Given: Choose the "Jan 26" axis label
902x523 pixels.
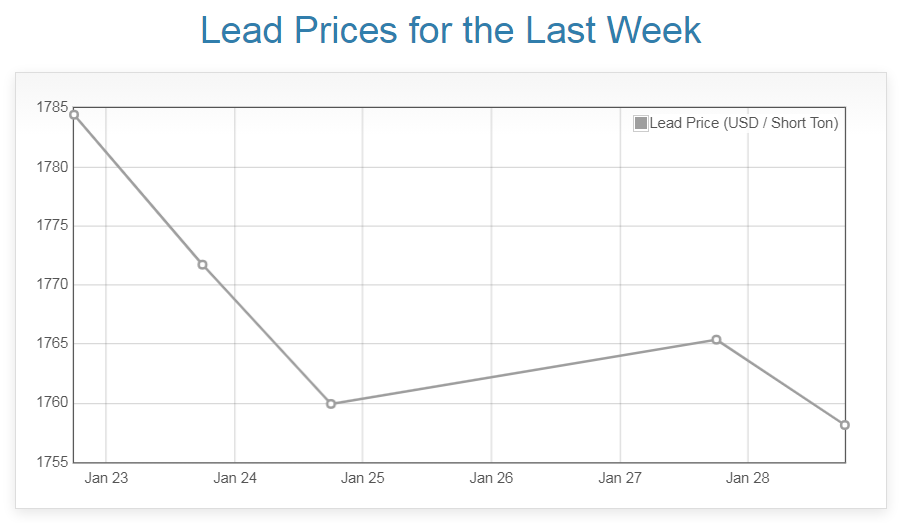Looking at the screenshot, I should click(x=491, y=478).
